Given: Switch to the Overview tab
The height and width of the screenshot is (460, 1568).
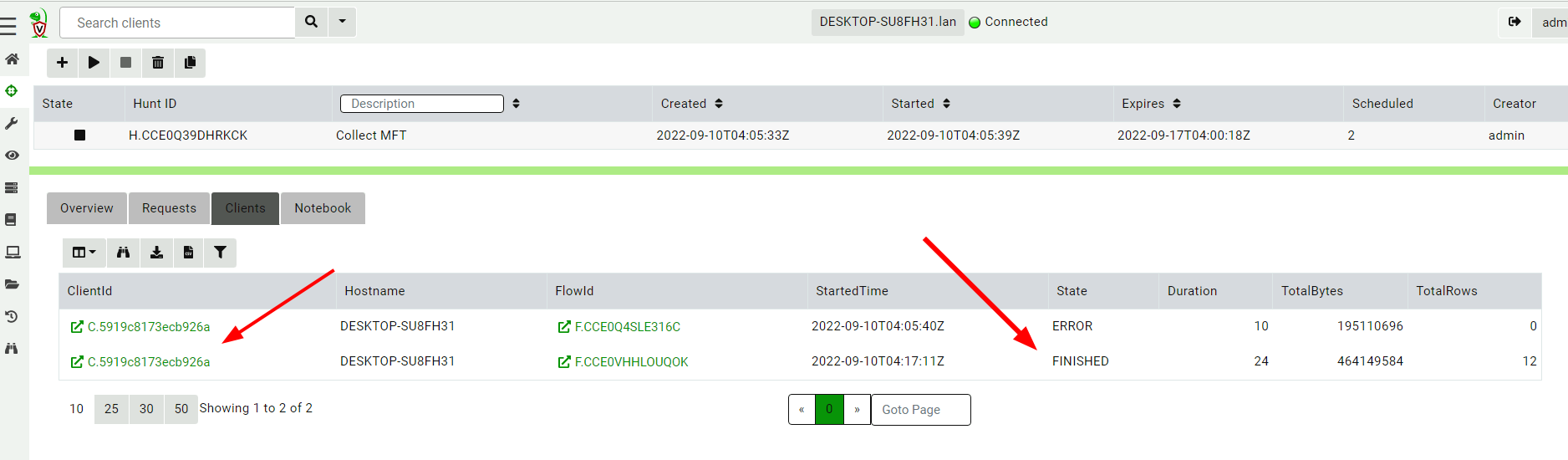Looking at the screenshot, I should click(87, 208).
